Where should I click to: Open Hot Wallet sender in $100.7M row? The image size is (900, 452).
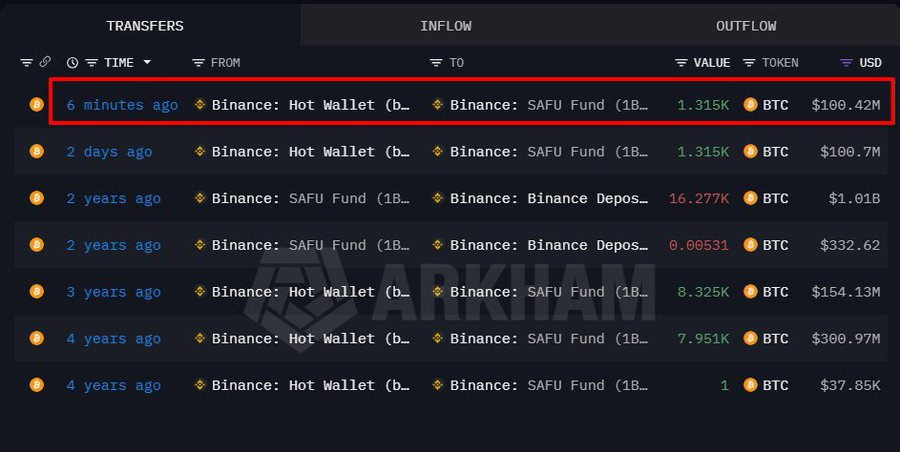click(311, 152)
